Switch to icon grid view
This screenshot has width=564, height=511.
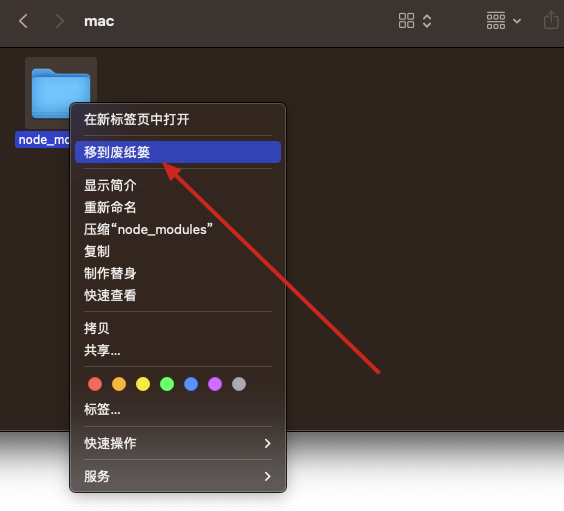406,20
